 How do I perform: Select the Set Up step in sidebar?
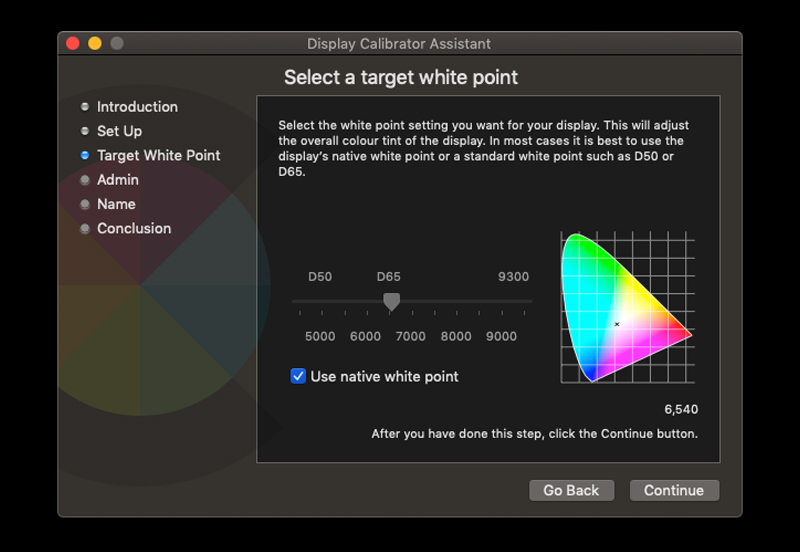(119, 131)
